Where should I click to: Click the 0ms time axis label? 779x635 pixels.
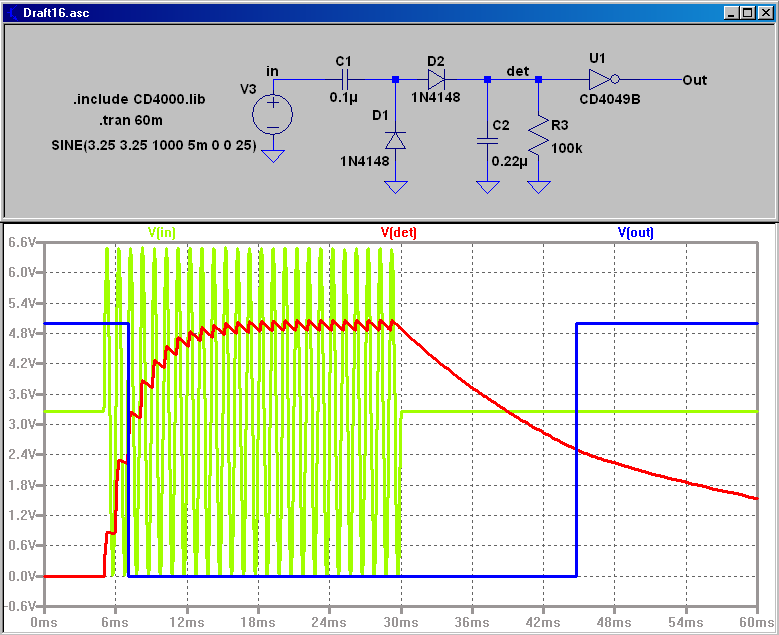pos(44,623)
